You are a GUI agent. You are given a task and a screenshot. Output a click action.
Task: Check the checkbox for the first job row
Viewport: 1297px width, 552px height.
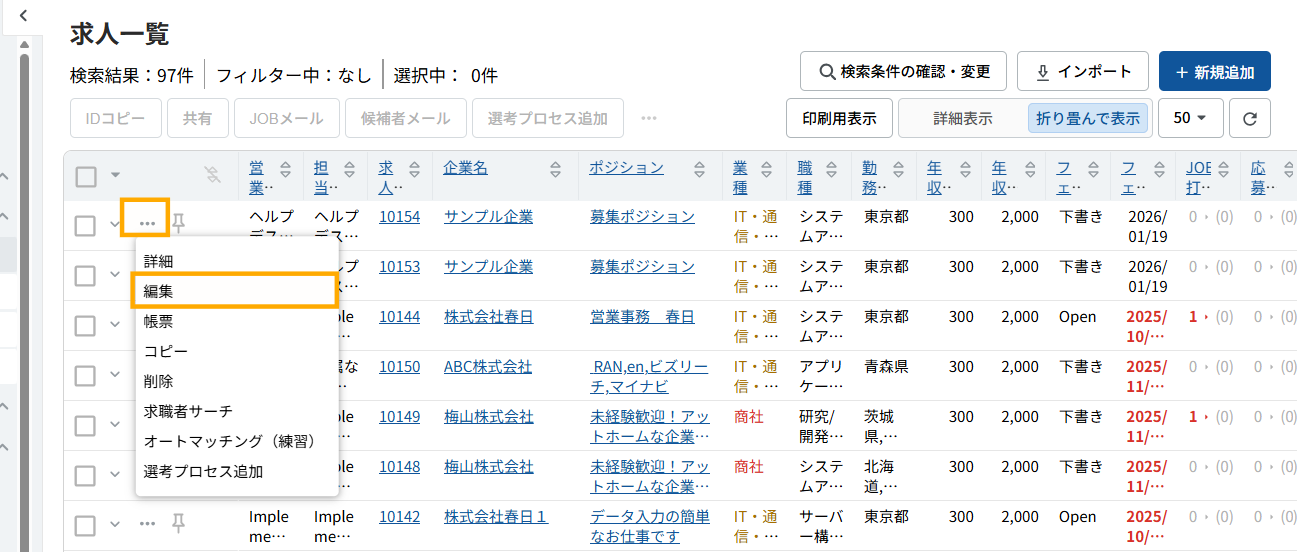tap(86, 225)
